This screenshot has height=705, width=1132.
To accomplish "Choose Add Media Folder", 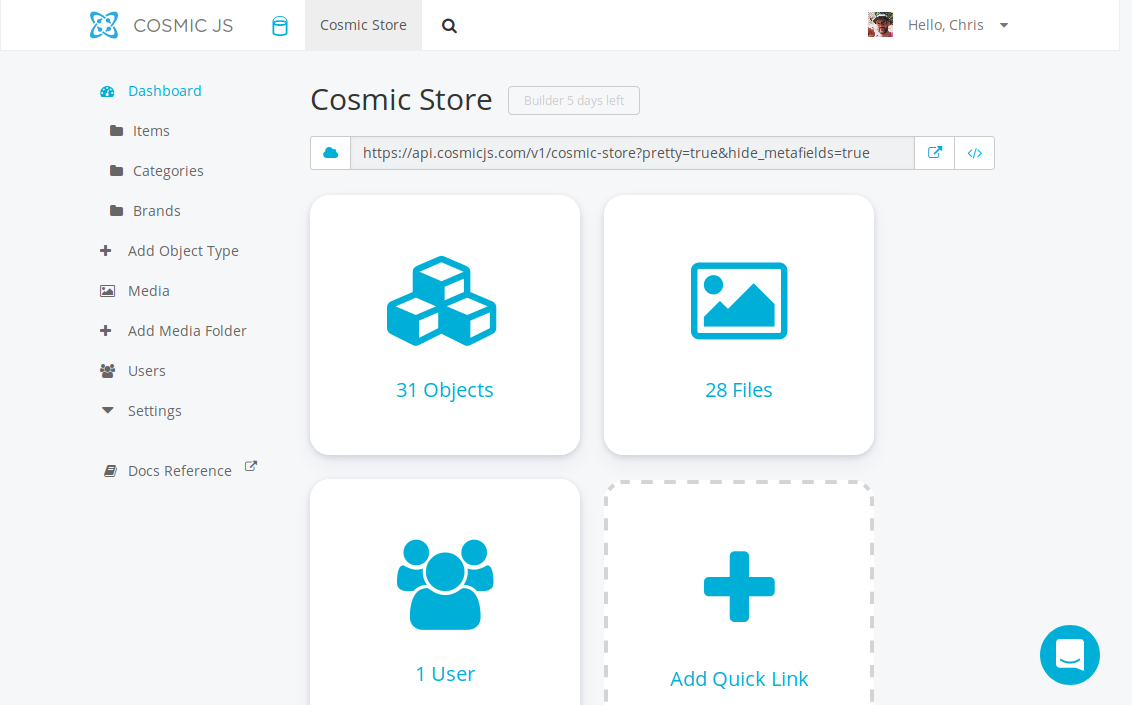I will pyautogui.click(x=187, y=330).
